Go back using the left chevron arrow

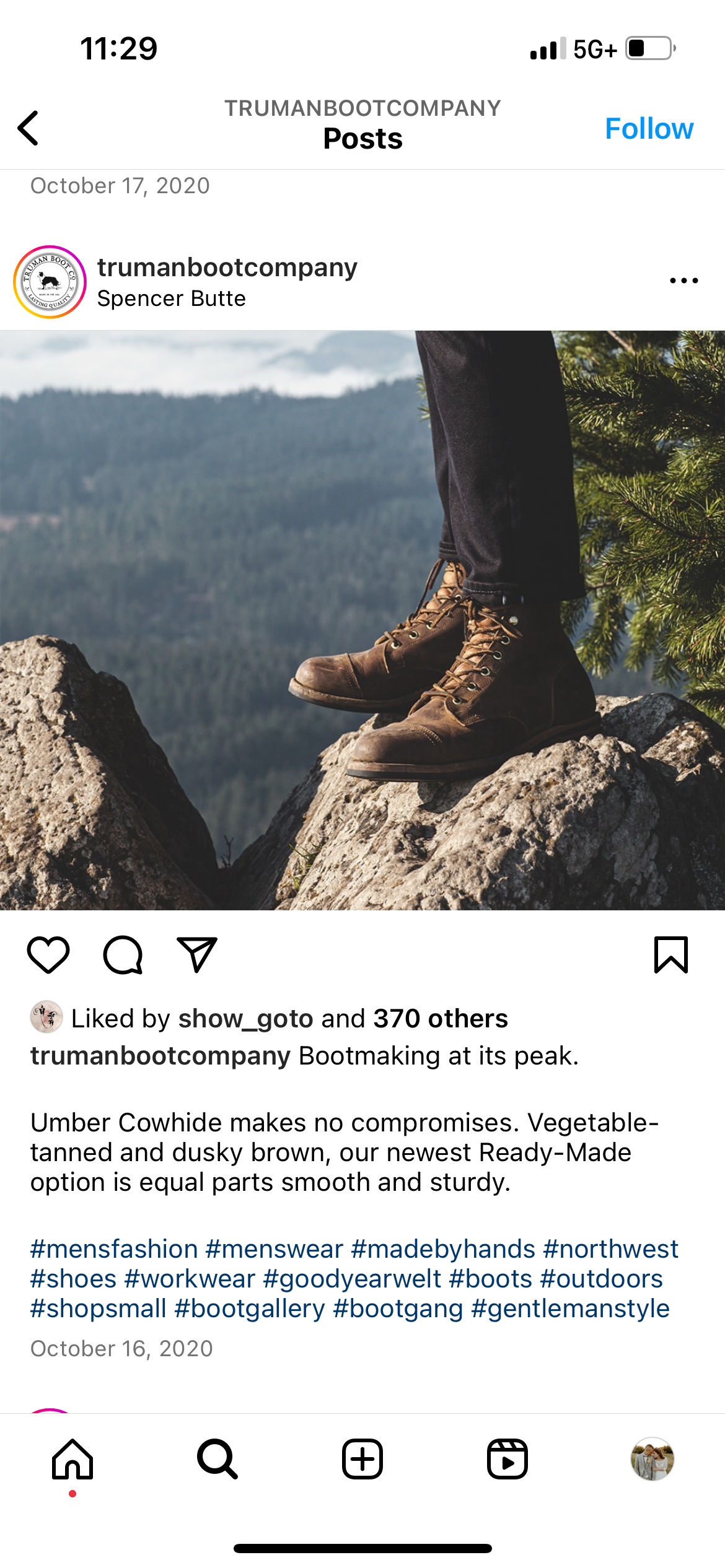coord(29,128)
